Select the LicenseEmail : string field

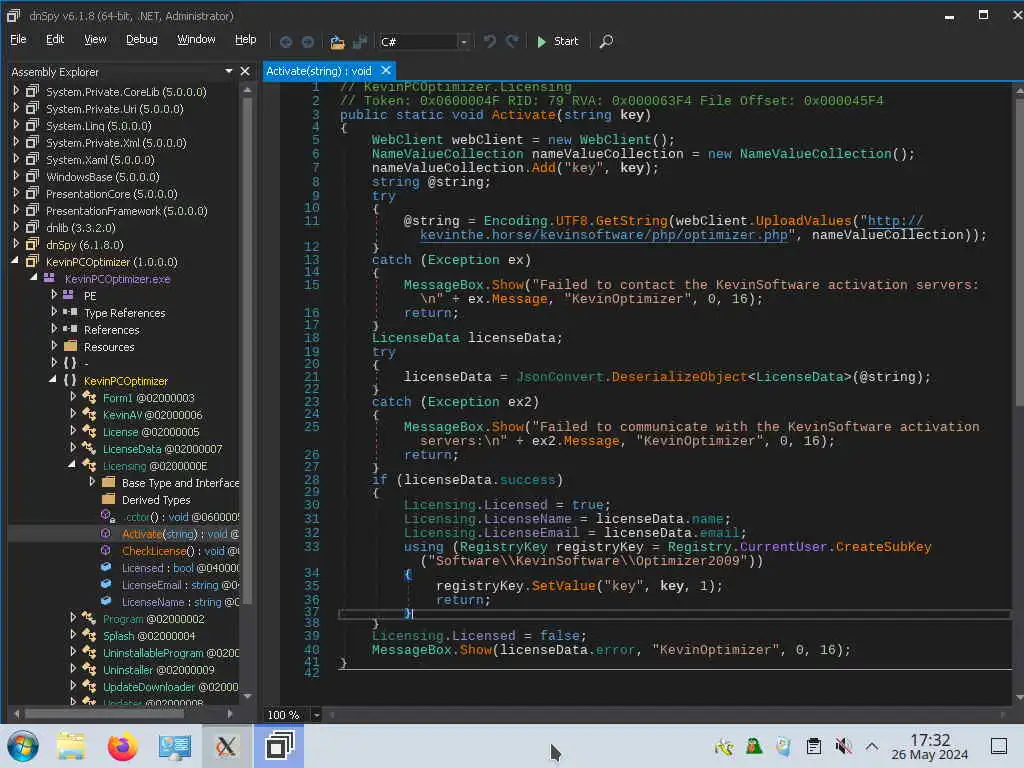pos(180,584)
